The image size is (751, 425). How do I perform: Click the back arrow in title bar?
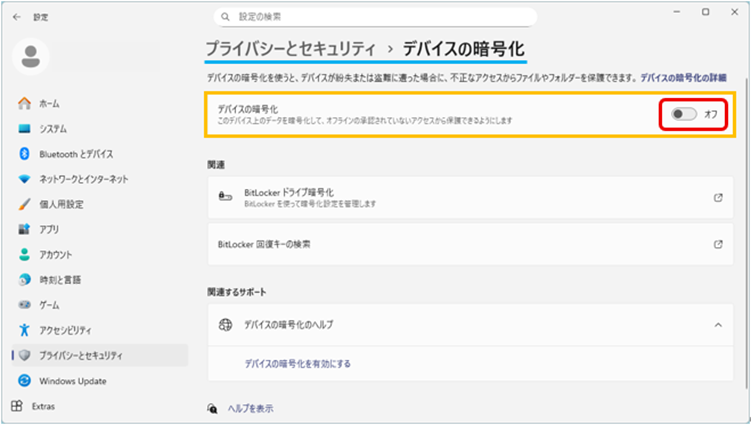17,17
